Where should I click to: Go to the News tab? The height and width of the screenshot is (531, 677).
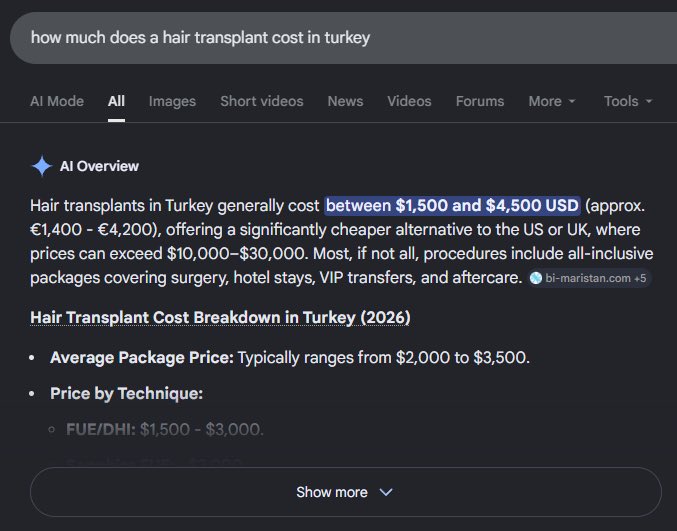[x=345, y=101]
